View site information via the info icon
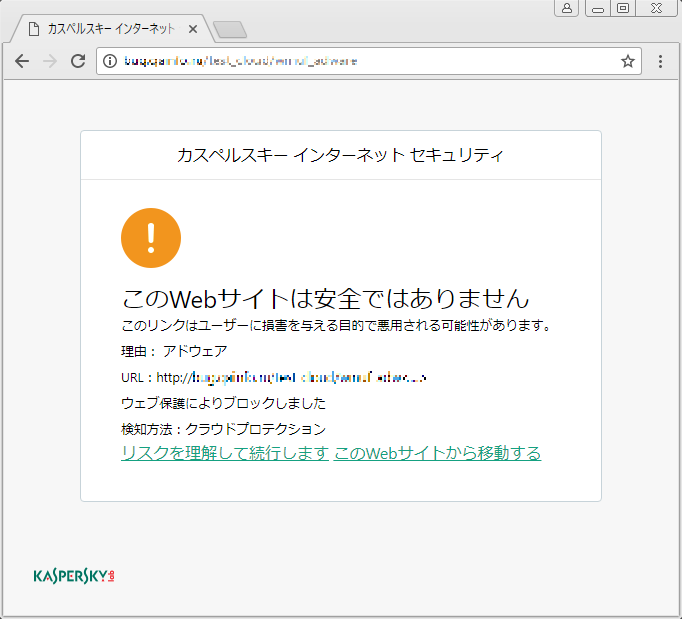Image resolution: width=685 pixels, height=622 pixels. tap(110, 61)
